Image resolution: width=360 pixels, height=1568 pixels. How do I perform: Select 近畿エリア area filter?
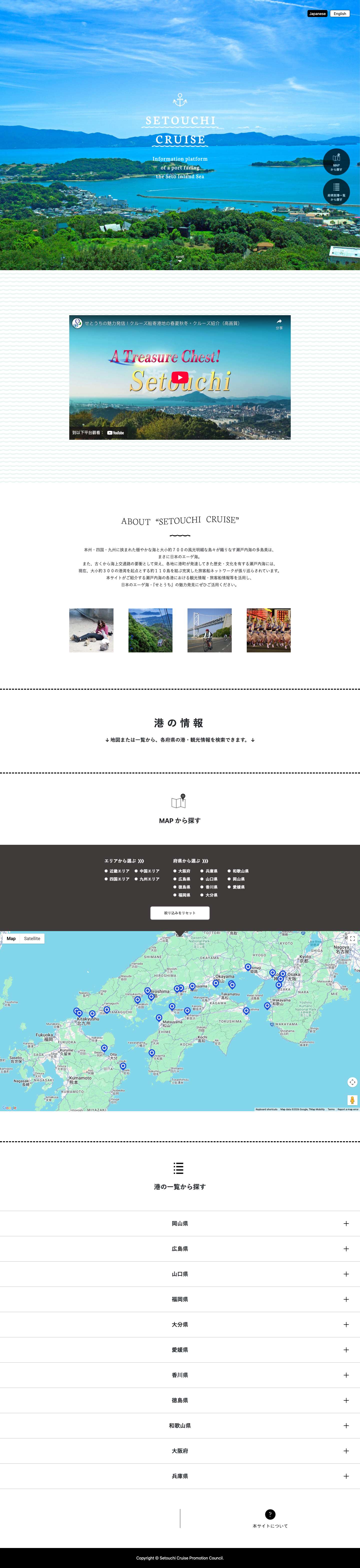click(117, 871)
